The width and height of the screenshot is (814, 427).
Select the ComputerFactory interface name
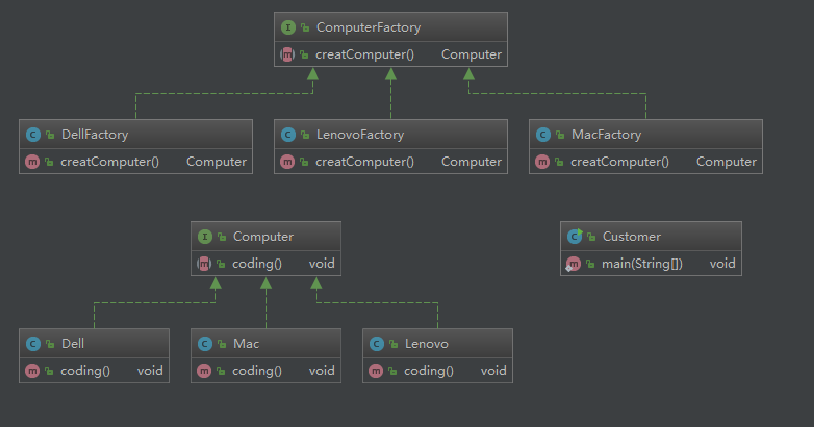(x=369, y=27)
